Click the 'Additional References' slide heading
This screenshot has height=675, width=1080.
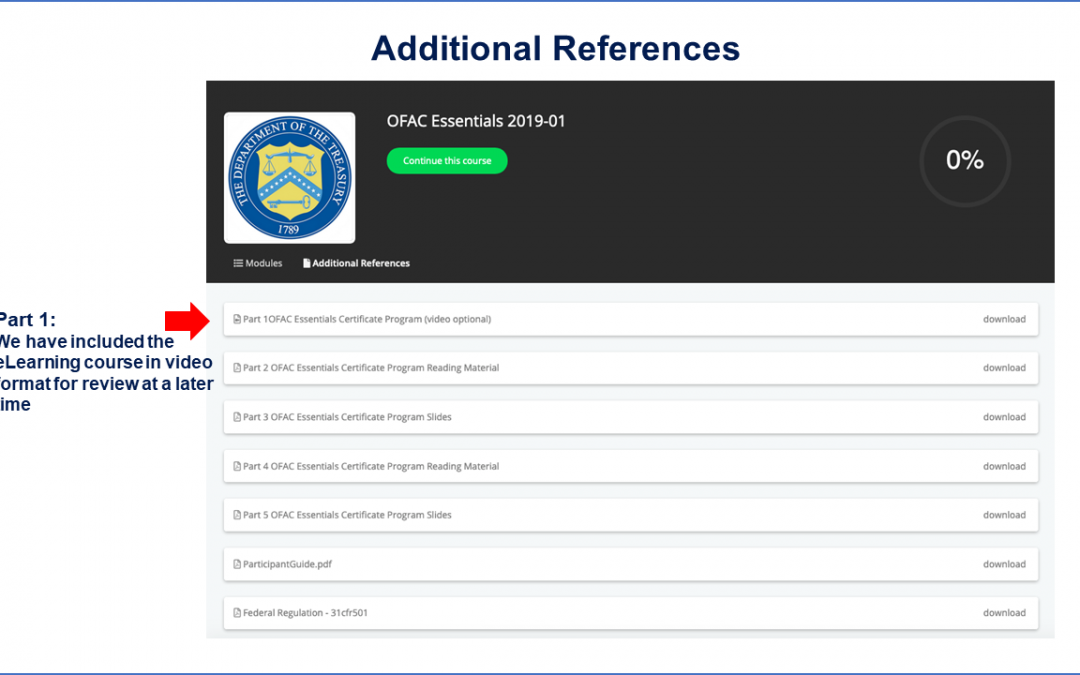[x=555, y=48]
